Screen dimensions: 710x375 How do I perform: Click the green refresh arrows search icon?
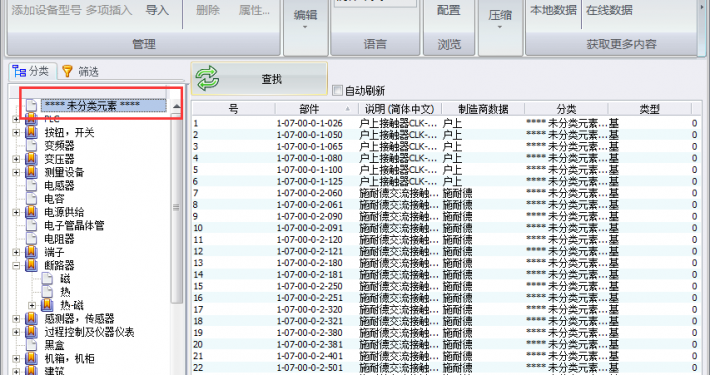[207, 79]
